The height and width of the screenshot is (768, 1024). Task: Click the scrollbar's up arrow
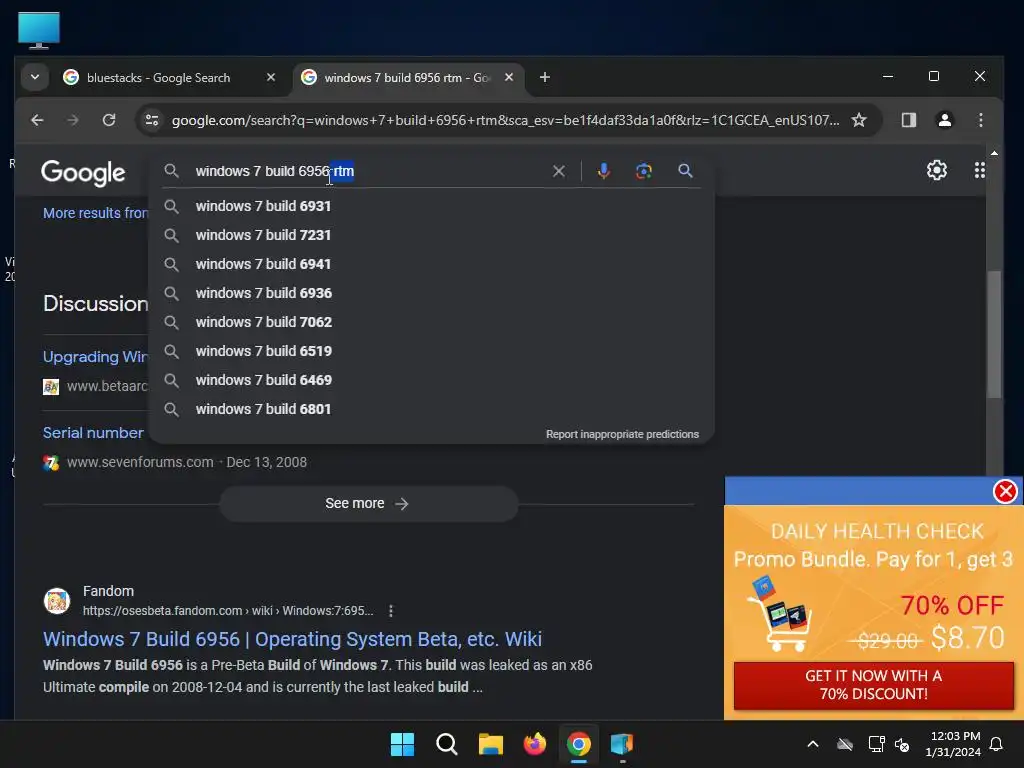pos(994,153)
